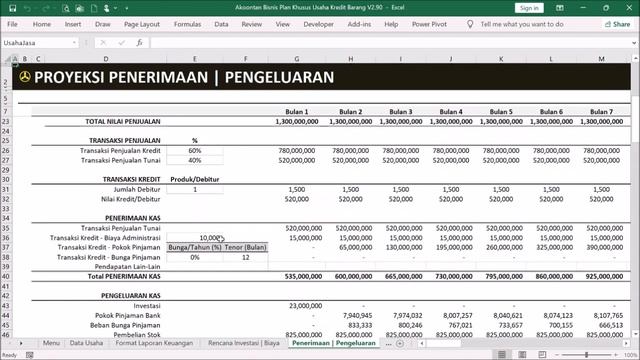Switch to the View tab
This screenshot has width=640, height=360.
282,24
